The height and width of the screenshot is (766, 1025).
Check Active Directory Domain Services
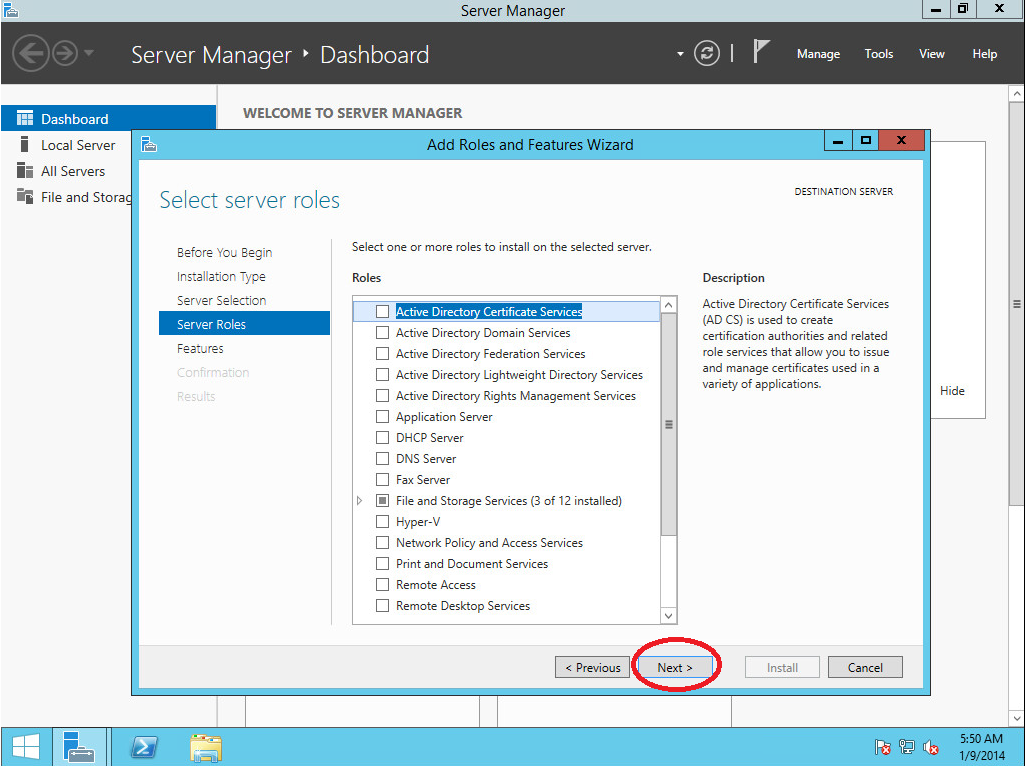(382, 333)
